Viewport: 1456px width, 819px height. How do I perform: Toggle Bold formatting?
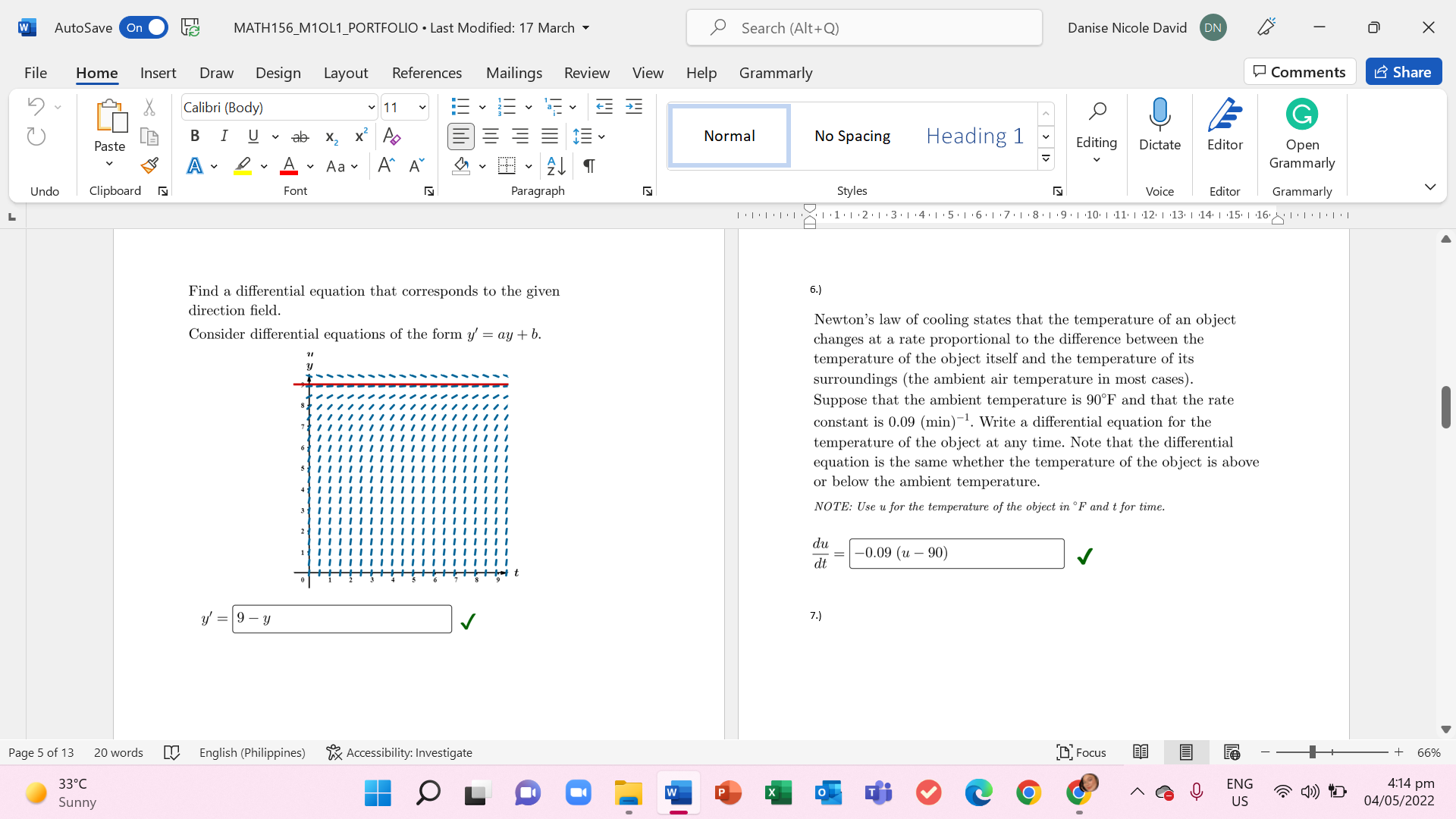(x=195, y=136)
